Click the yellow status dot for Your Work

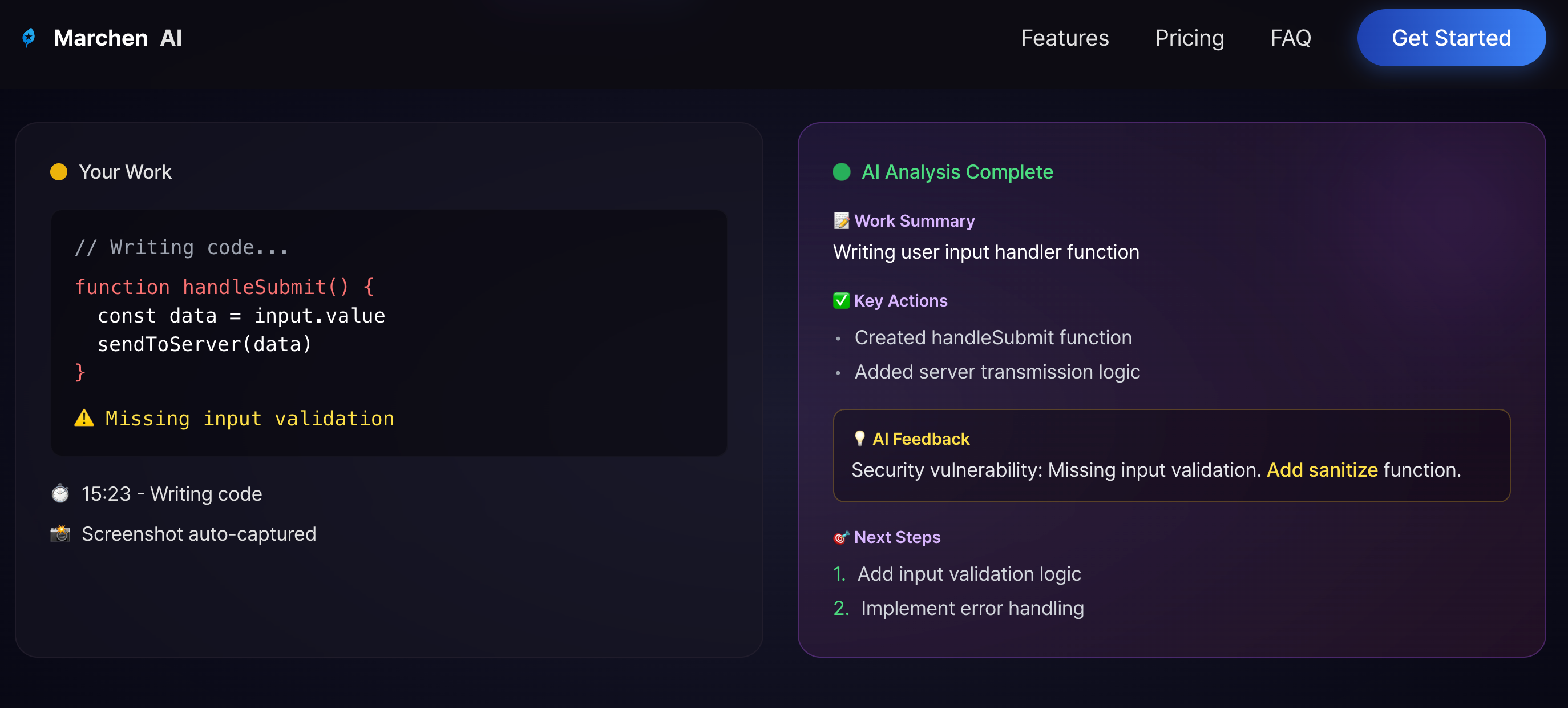58,172
